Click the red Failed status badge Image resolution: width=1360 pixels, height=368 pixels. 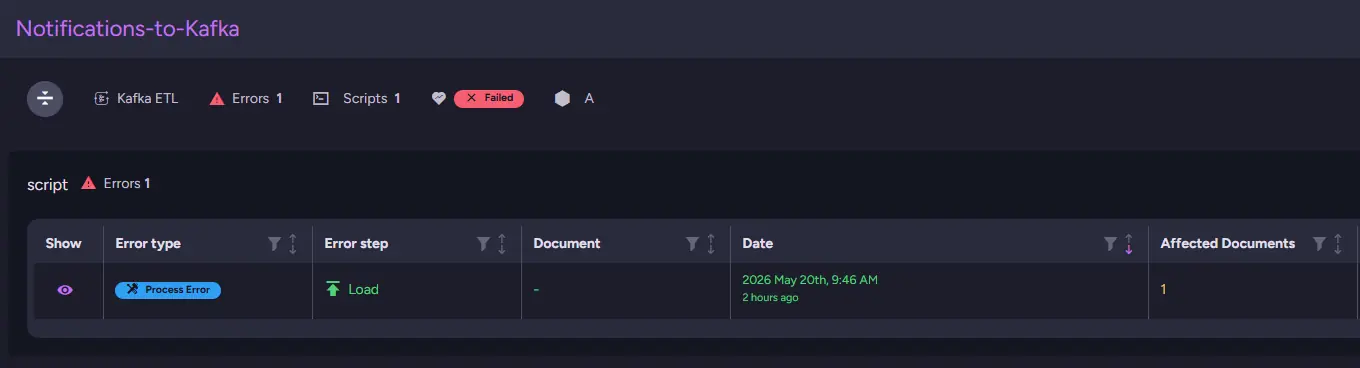pyautogui.click(x=489, y=98)
